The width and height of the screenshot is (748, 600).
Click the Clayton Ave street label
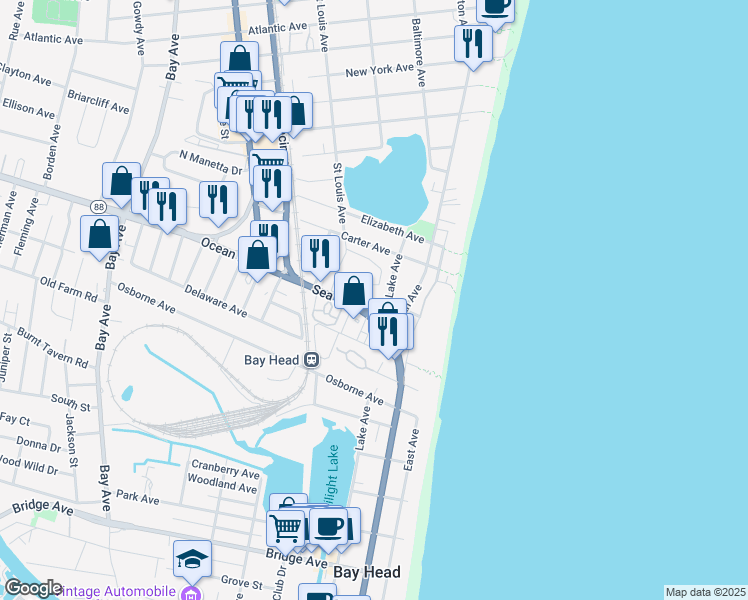tap(25, 75)
